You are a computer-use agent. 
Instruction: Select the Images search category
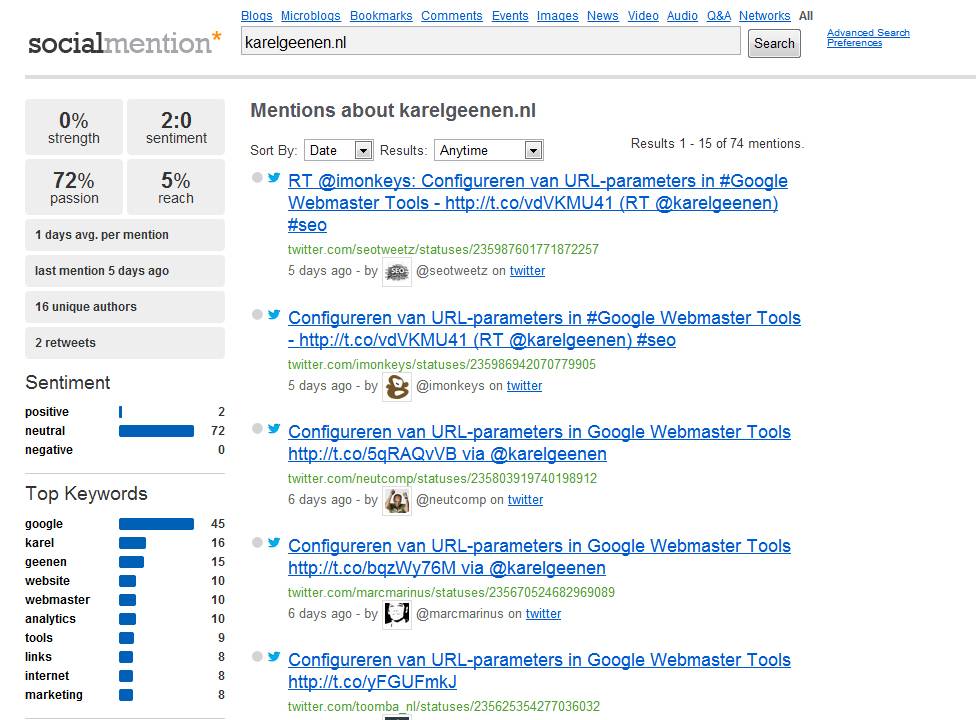coord(557,16)
